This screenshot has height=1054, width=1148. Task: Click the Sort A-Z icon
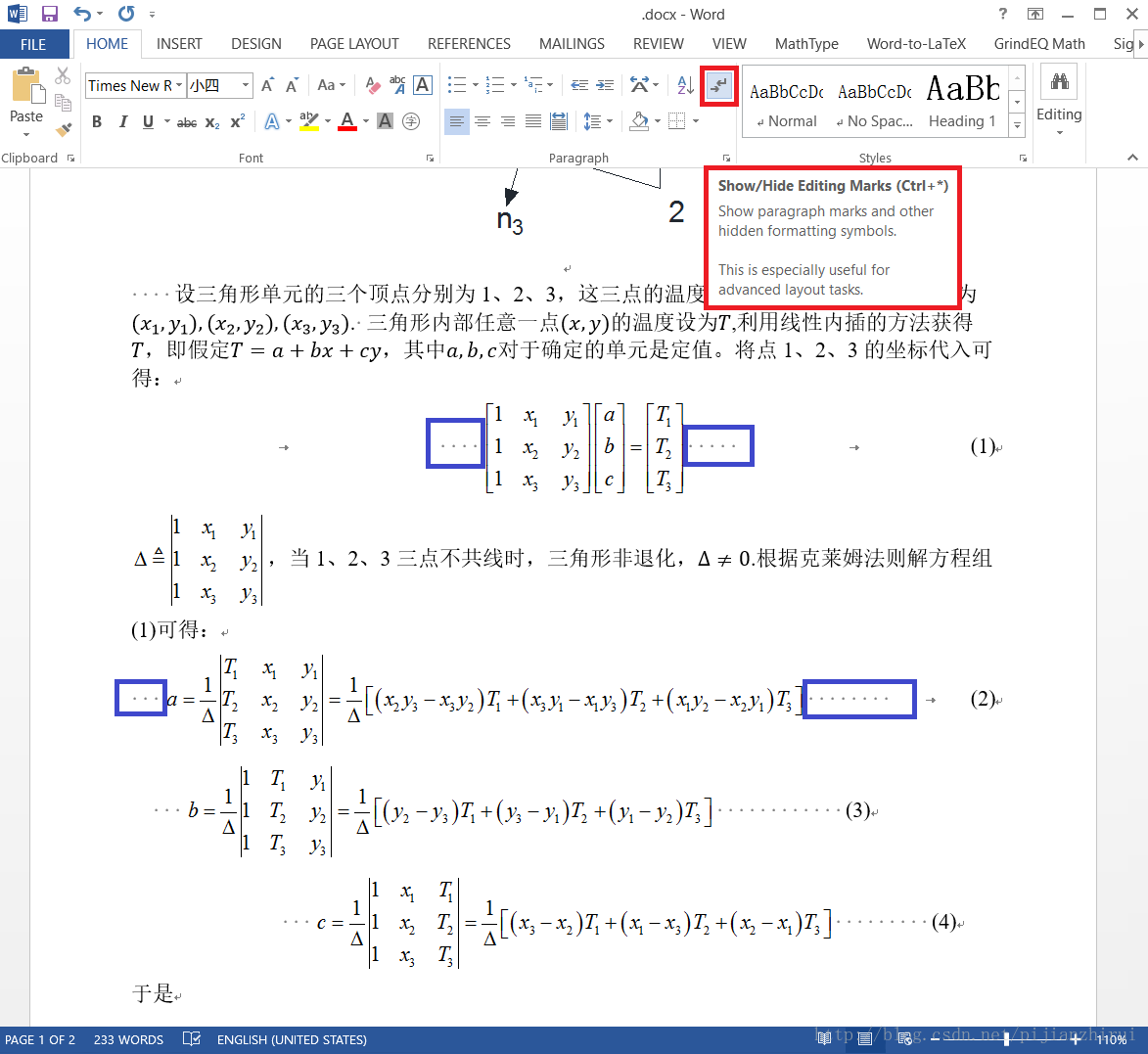[x=685, y=86]
